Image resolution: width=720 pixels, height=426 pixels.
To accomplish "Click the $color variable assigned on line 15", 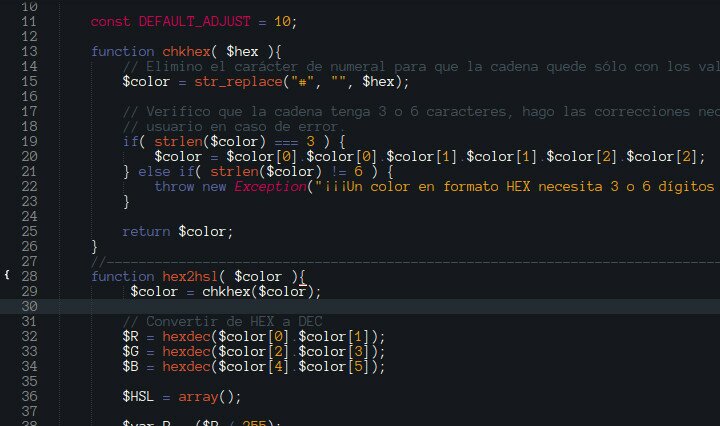I will [x=146, y=82].
